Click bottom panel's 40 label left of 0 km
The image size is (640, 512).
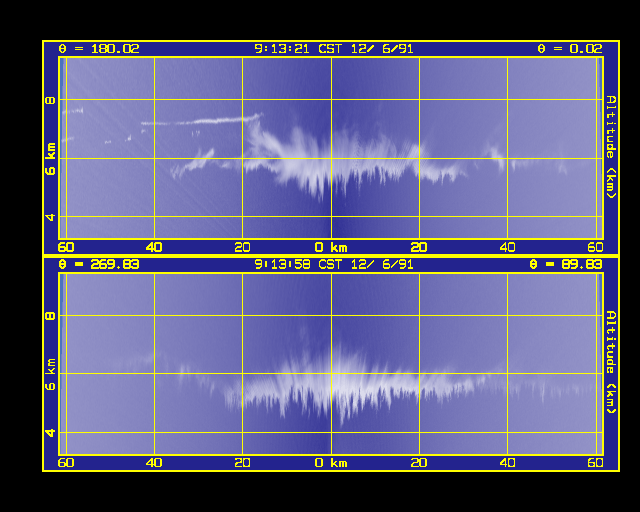[154, 463]
